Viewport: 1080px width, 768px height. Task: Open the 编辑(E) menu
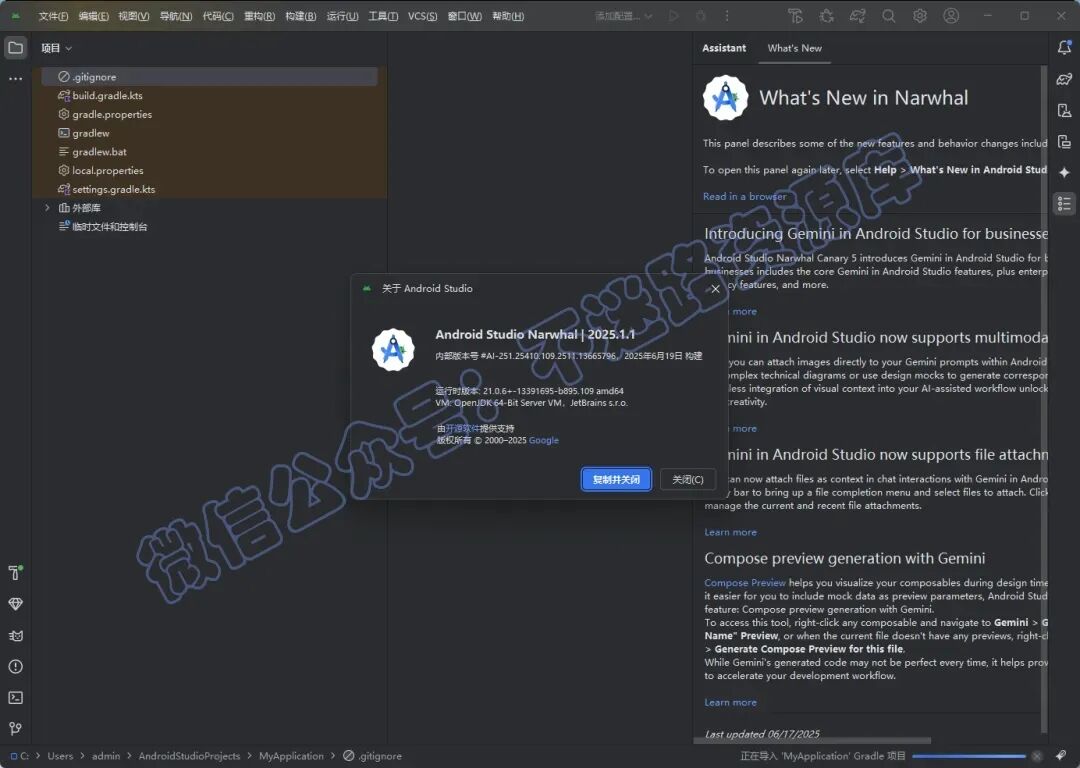93,16
